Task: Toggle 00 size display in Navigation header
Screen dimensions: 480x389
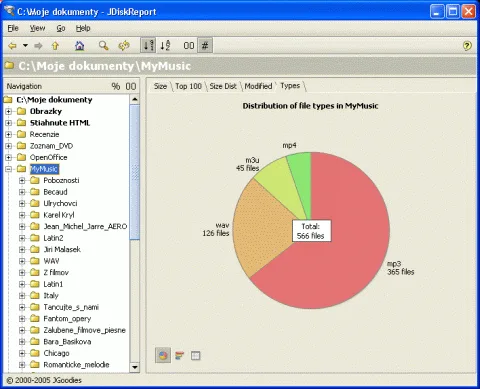Action: tap(131, 86)
